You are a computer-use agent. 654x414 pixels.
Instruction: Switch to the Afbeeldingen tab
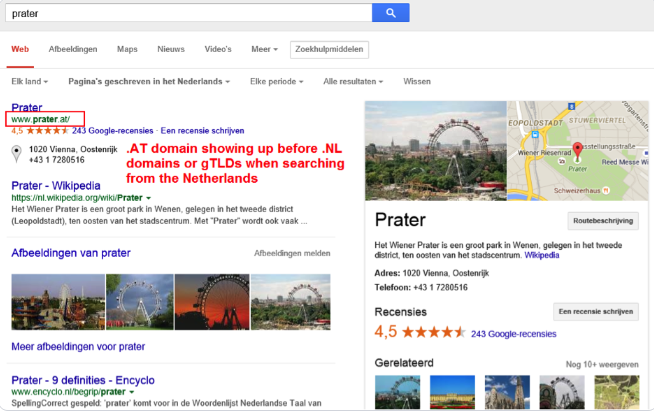click(73, 49)
